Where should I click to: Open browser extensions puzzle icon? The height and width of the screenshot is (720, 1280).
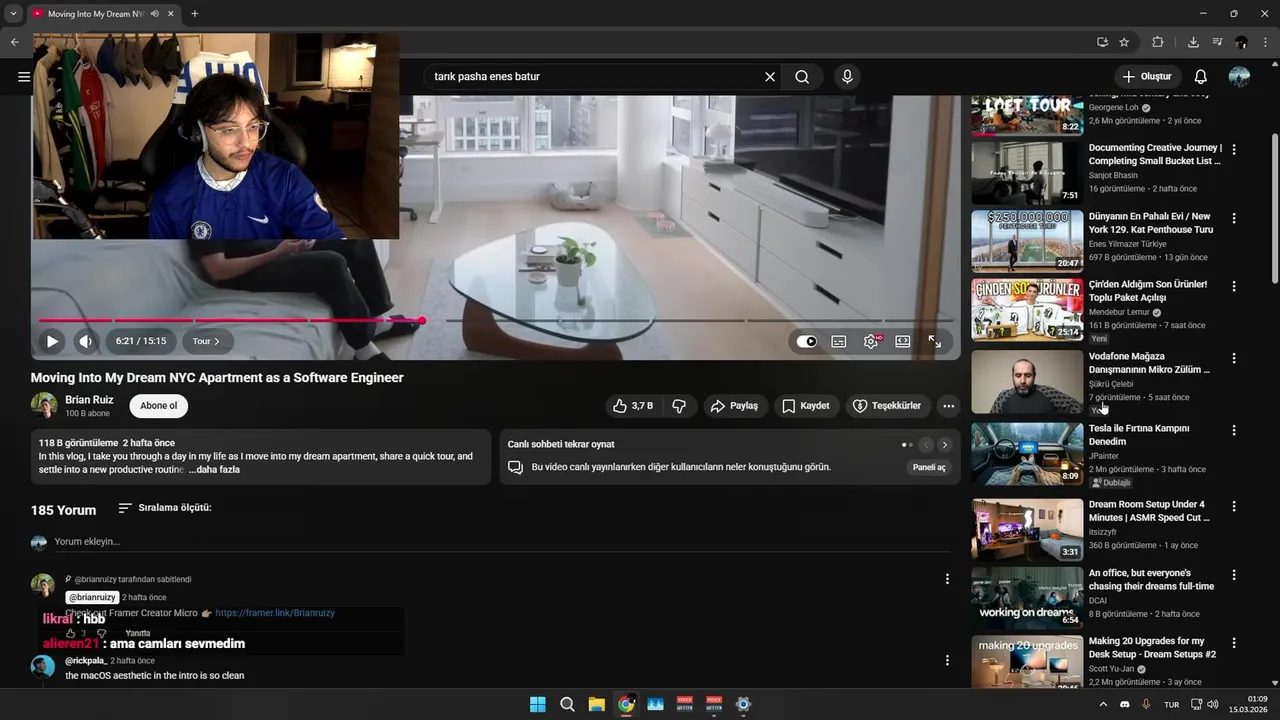[1158, 42]
